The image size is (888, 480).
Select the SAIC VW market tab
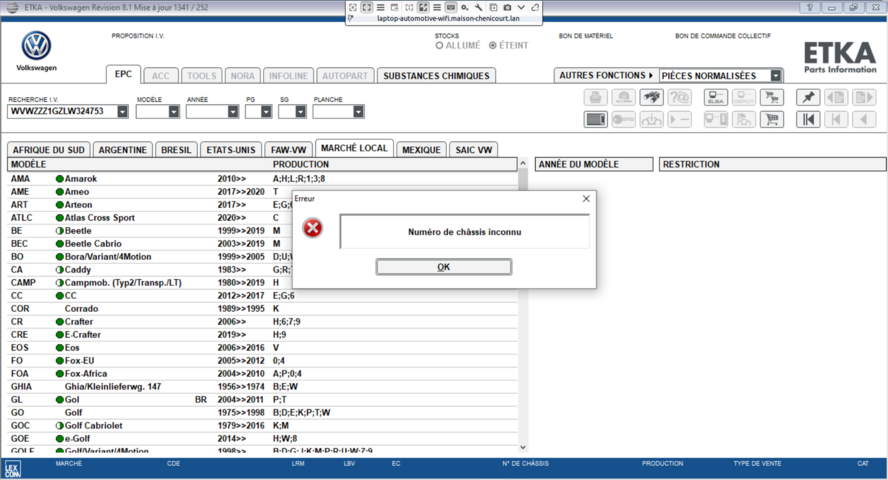click(473, 150)
